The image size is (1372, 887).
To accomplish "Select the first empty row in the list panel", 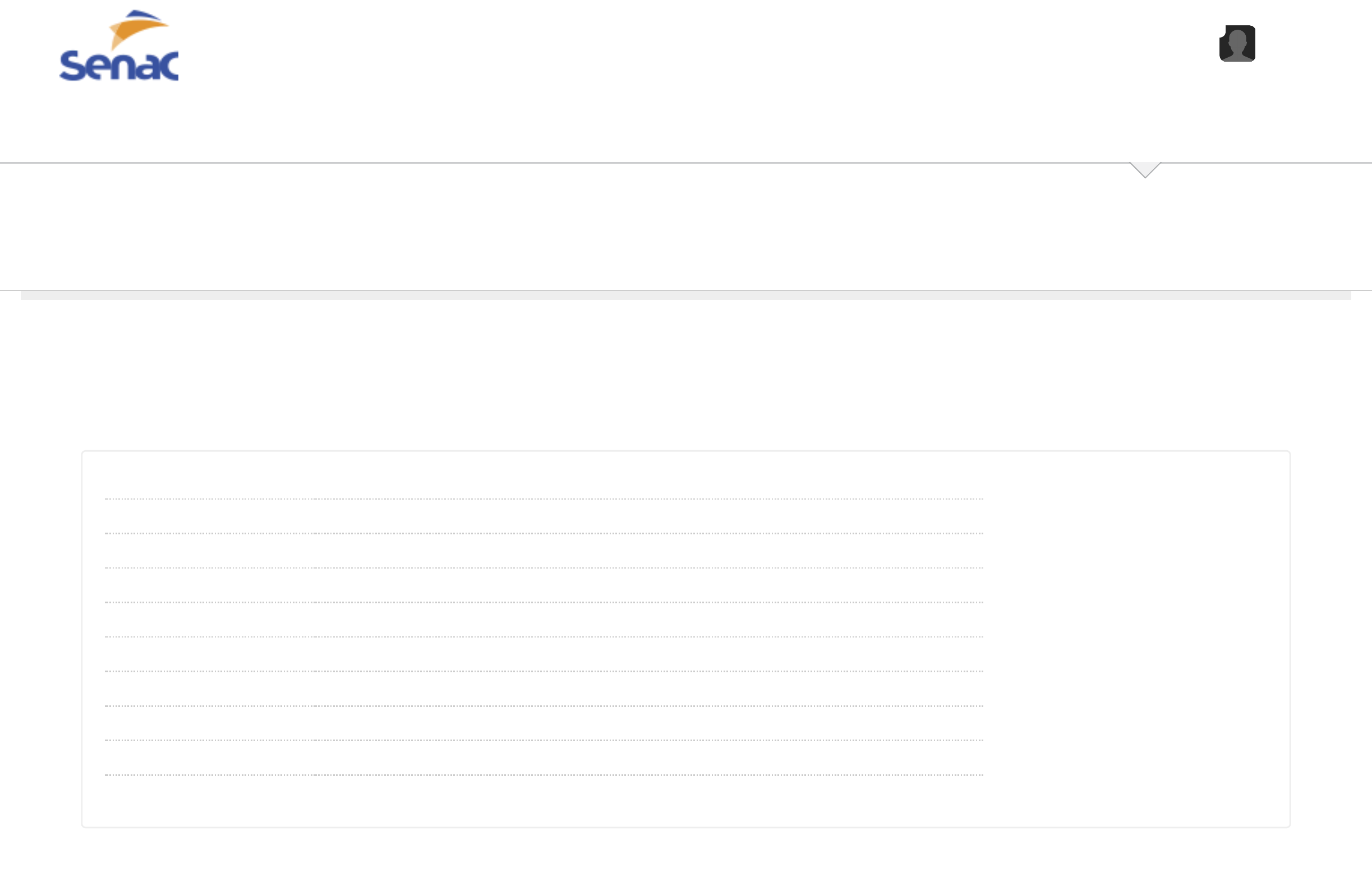I will (x=544, y=484).
